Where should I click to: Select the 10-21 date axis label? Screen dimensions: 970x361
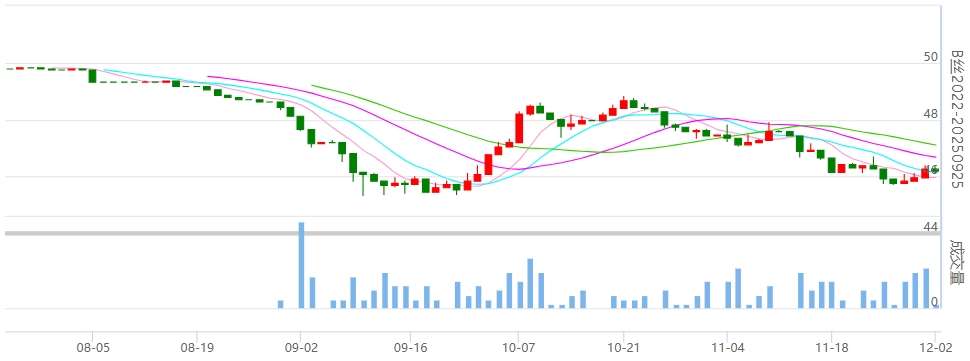point(623,348)
